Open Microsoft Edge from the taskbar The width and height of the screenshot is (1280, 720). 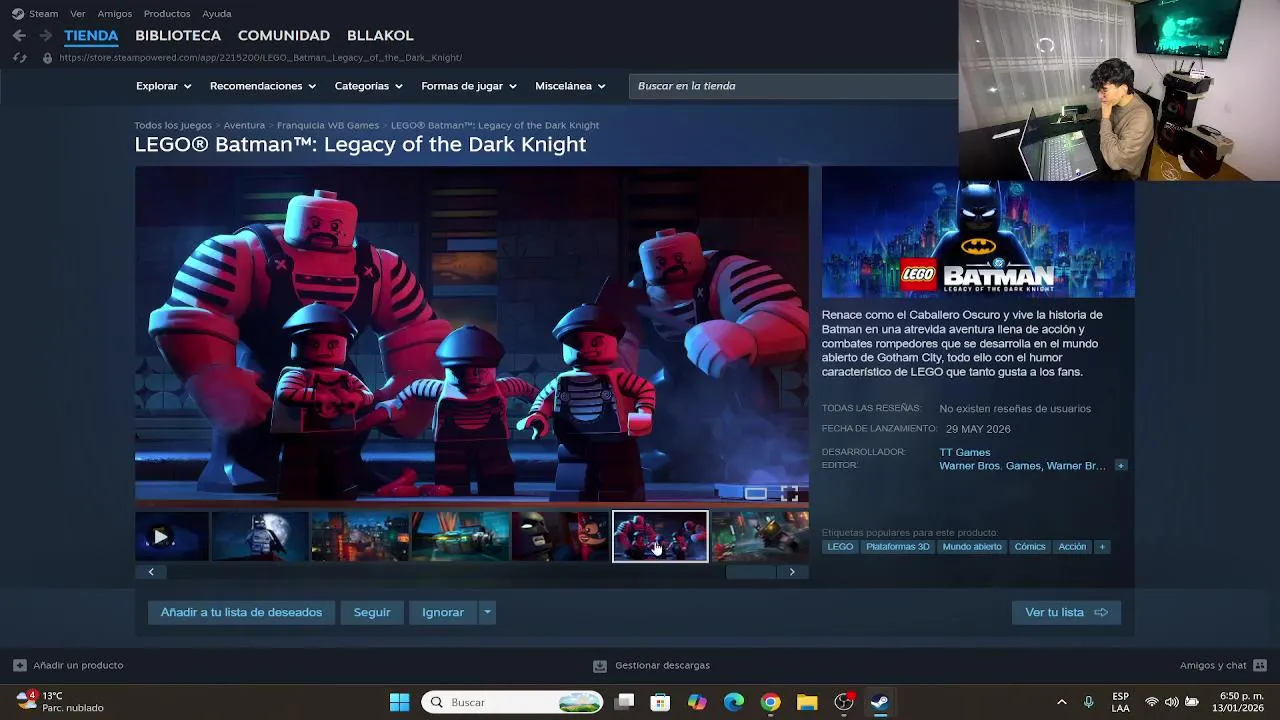(x=734, y=702)
